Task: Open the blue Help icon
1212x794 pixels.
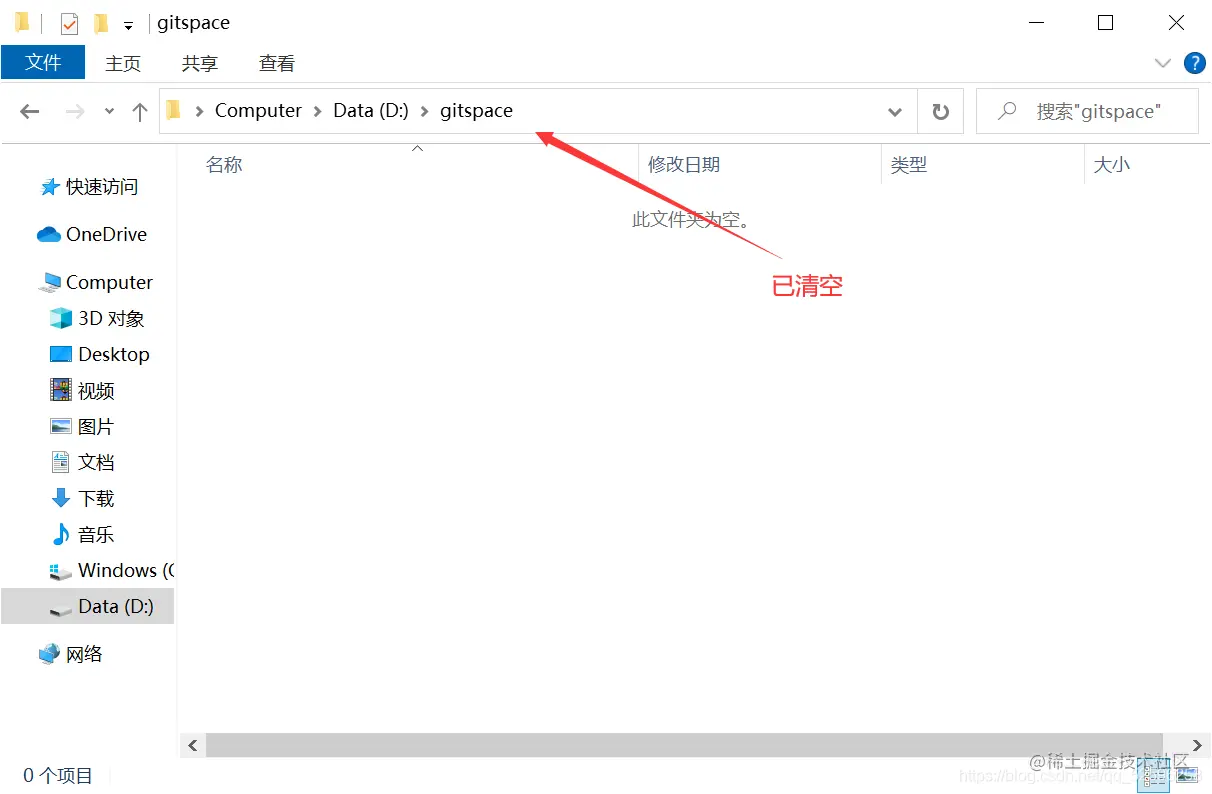Action: point(1194,63)
